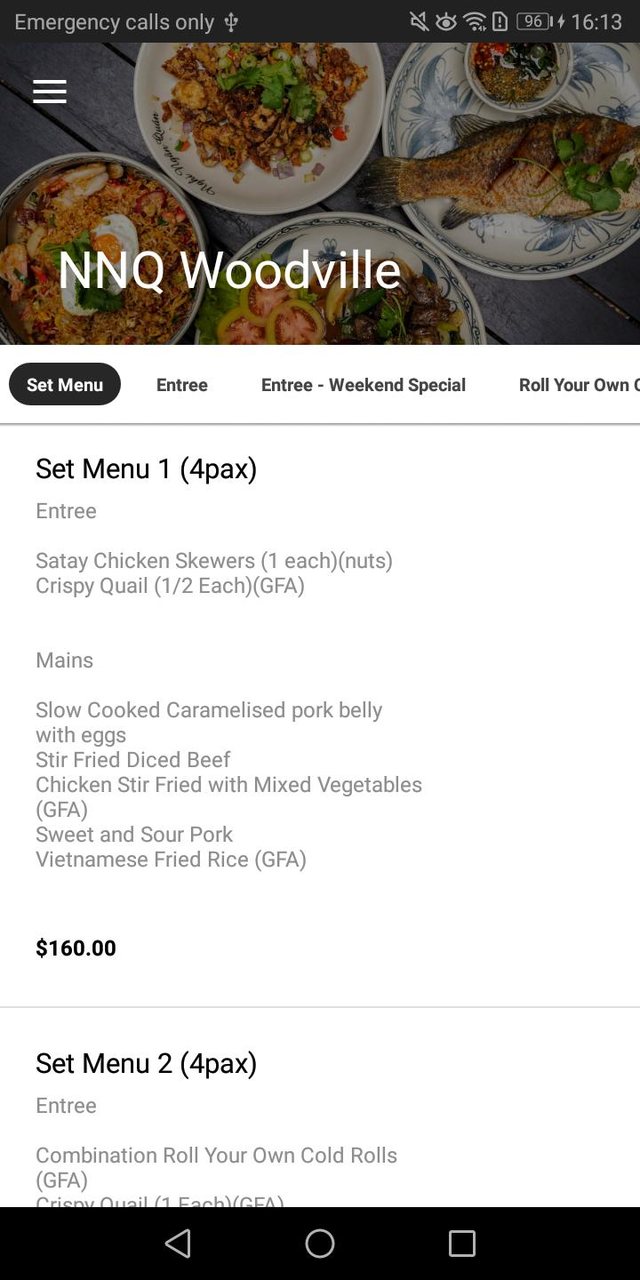640x1280 pixels.
Task: Tap the battery indicator in status bar
Action: (534, 22)
